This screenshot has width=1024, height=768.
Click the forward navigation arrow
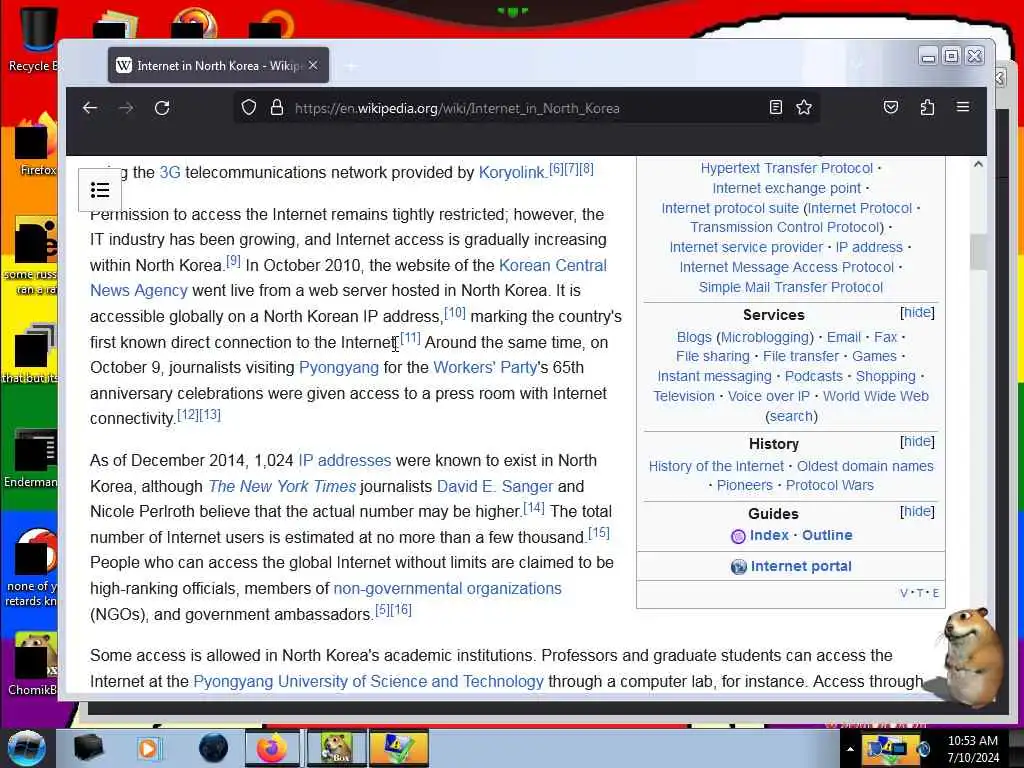(x=126, y=108)
